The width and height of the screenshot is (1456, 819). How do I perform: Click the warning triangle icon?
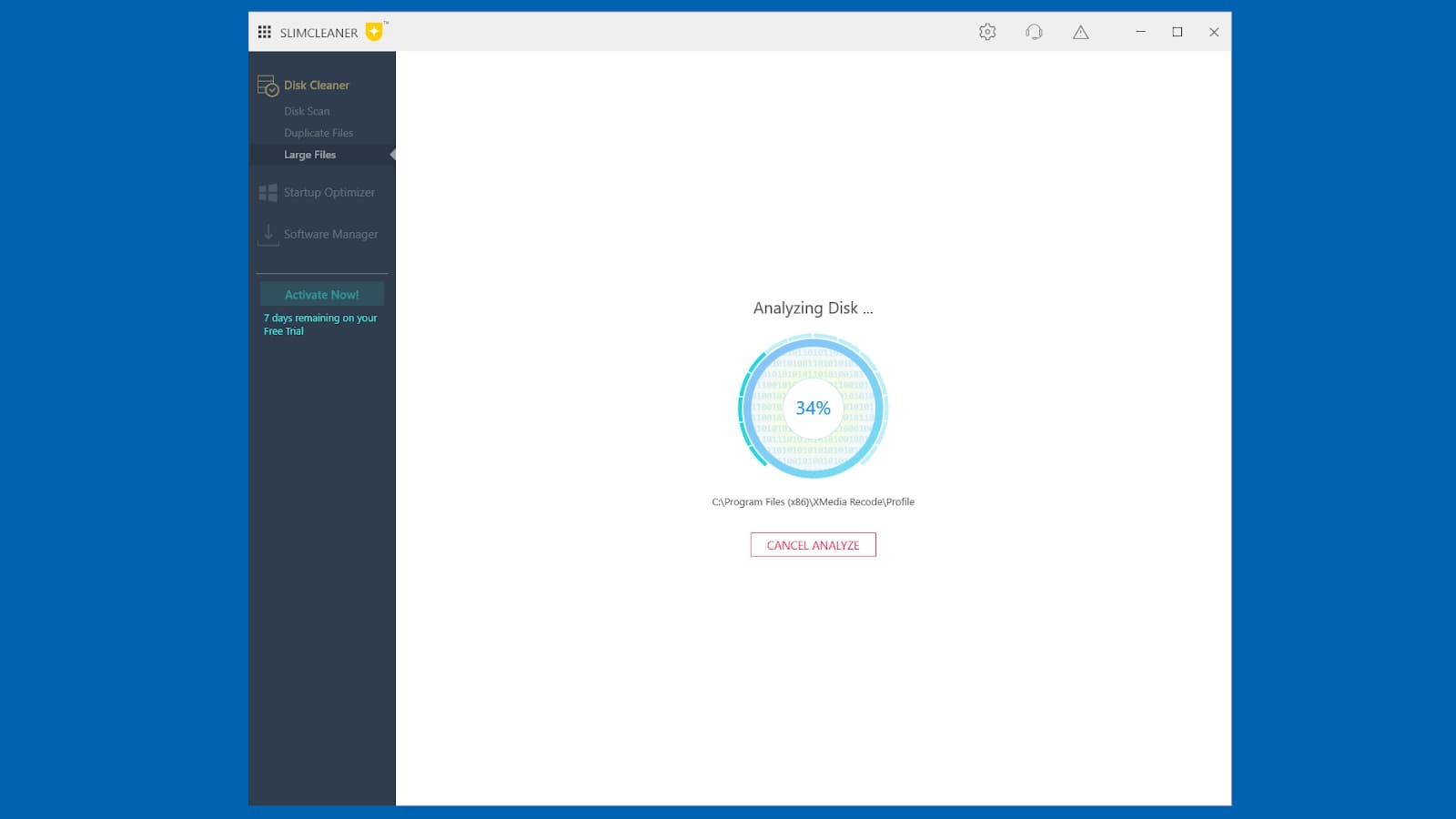(x=1080, y=32)
